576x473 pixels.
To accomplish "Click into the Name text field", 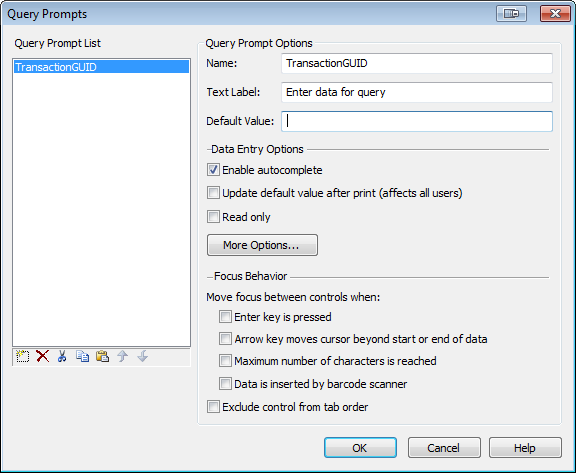I will coord(417,63).
